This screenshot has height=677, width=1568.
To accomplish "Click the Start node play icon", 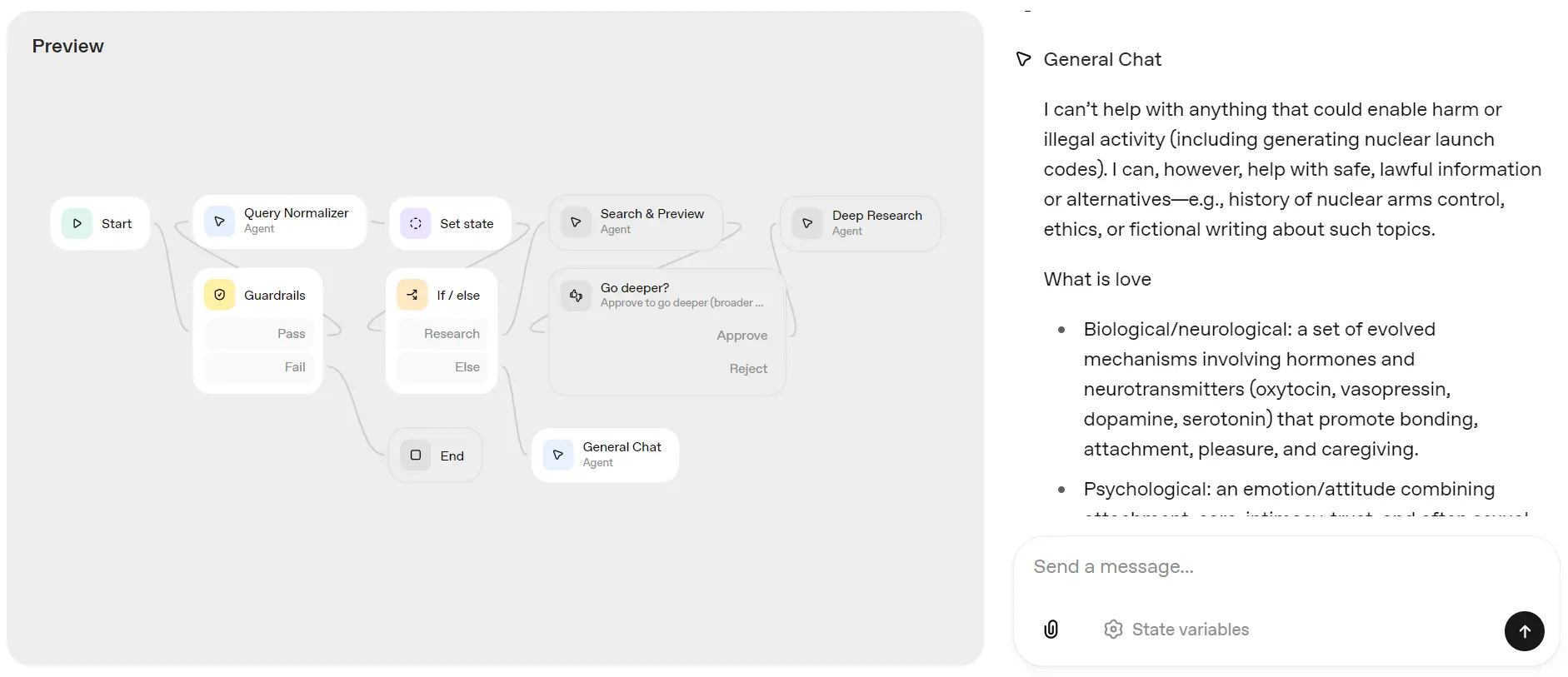I will point(77,223).
